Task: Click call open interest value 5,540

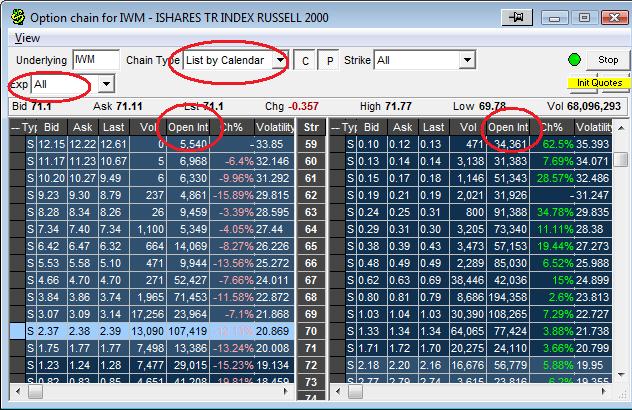Action: click(x=193, y=144)
